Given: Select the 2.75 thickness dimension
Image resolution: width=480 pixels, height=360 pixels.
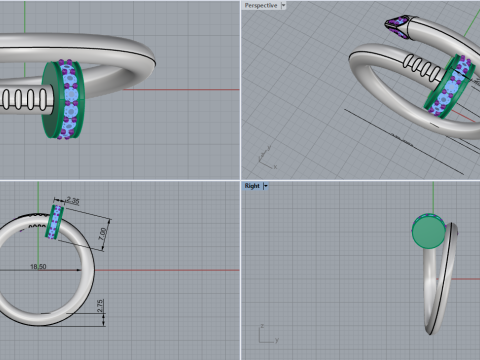Looking at the screenshot, I should click(x=100, y=306).
